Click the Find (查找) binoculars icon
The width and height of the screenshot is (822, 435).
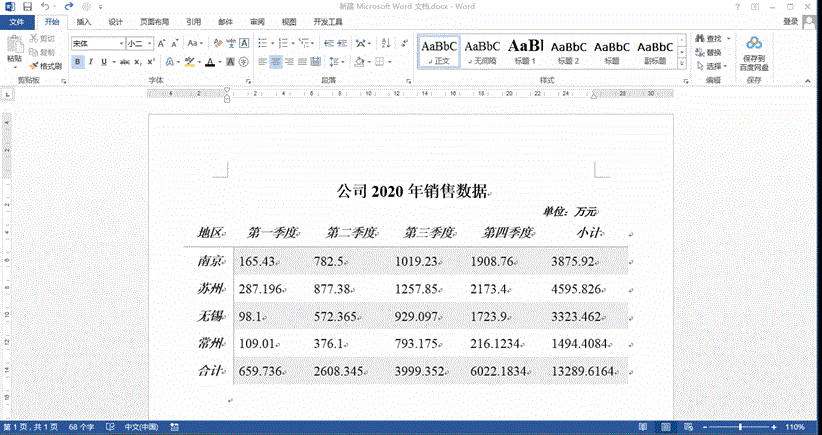coord(698,38)
